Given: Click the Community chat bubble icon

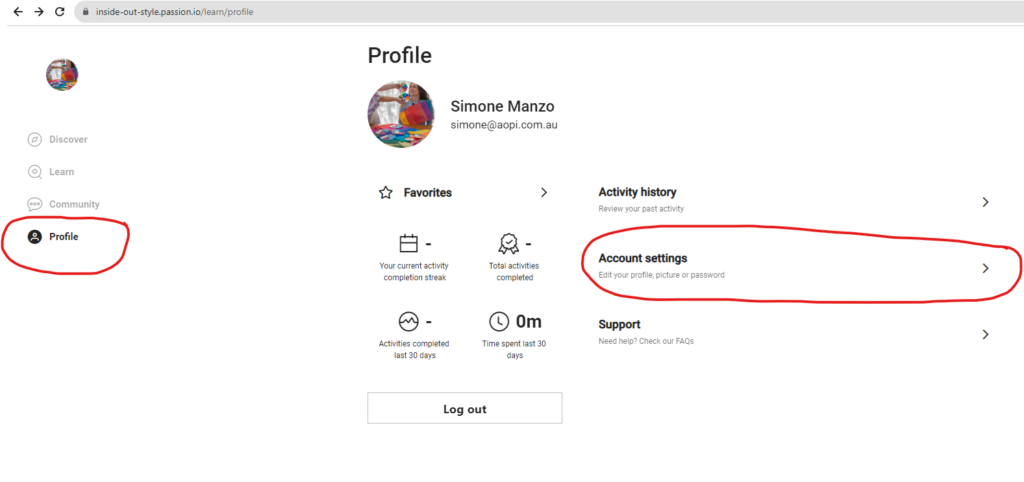Looking at the screenshot, I should pyautogui.click(x=35, y=204).
